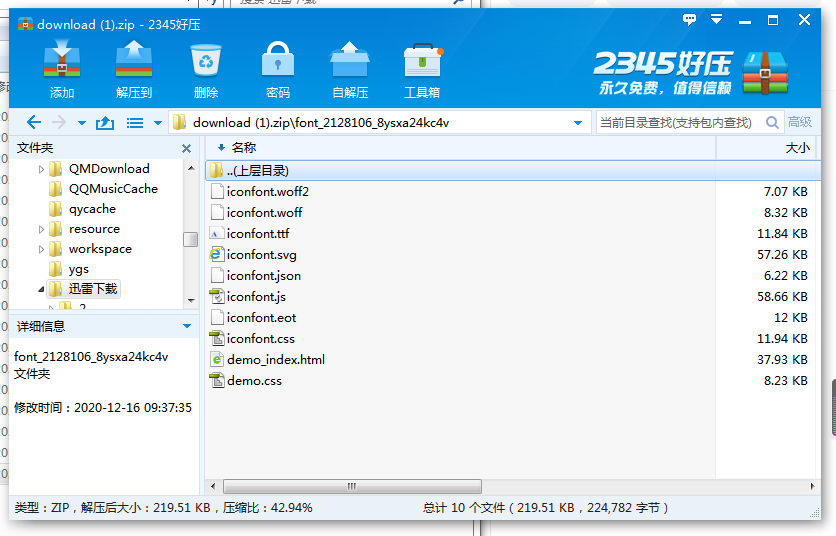Select the iconfont.eot file
Screen dimensions: 836x536
click(512, 318)
